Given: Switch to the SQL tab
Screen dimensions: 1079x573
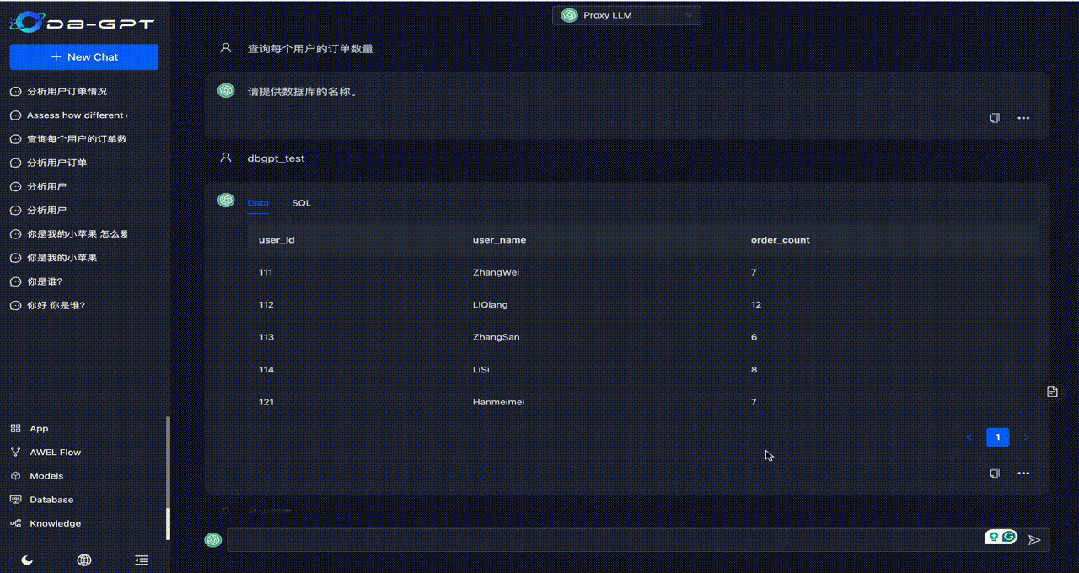Looking at the screenshot, I should point(301,203).
